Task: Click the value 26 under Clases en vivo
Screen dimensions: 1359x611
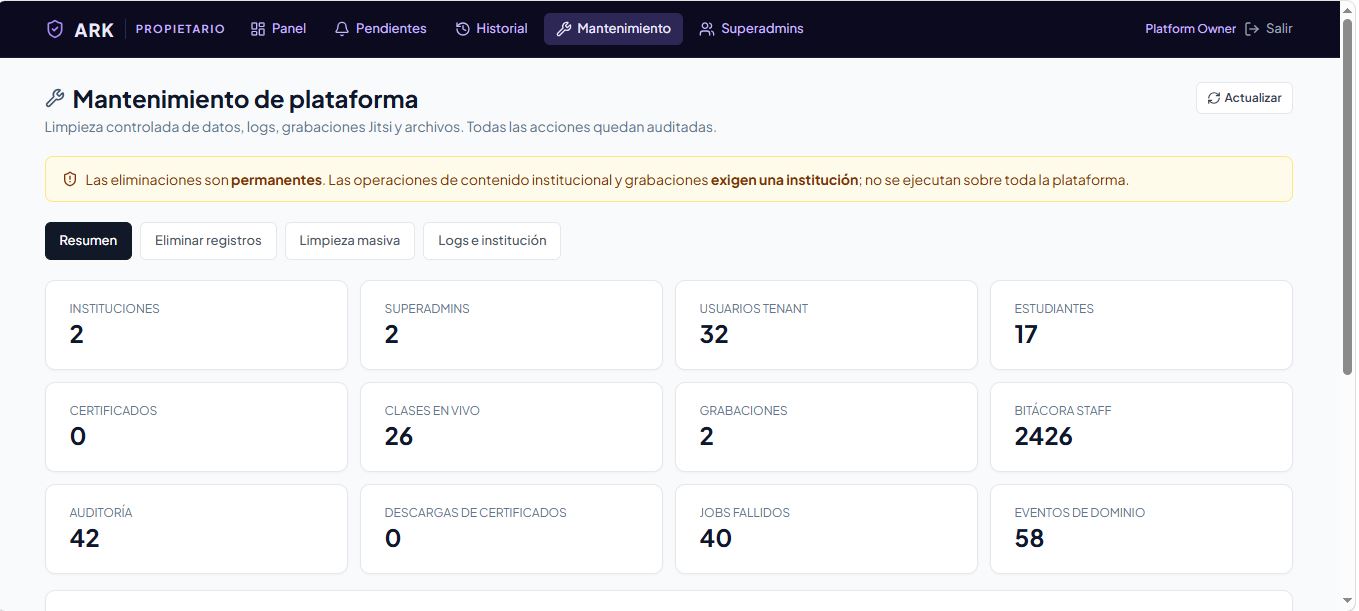Action: click(399, 436)
